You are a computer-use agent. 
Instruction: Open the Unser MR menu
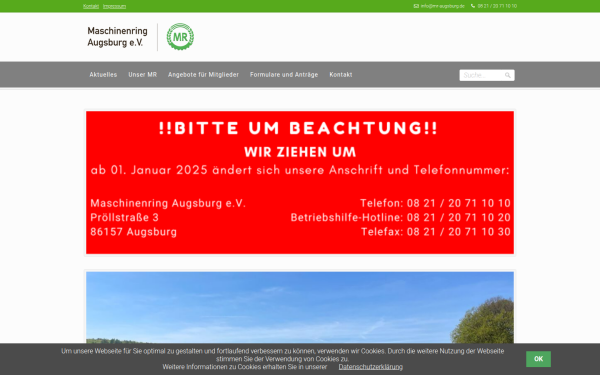click(x=142, y=75)
